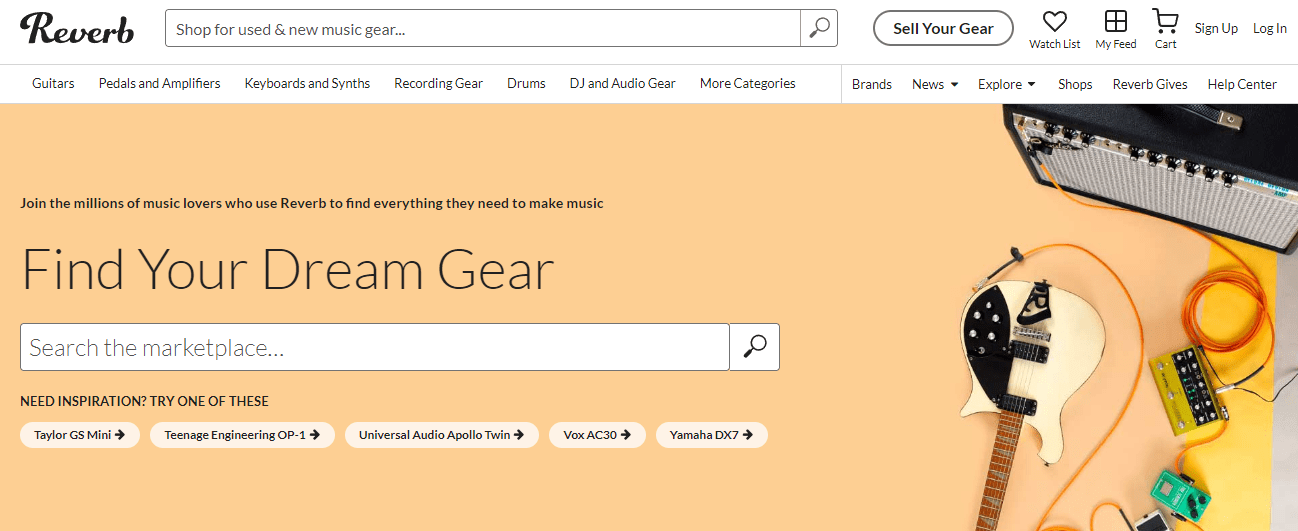
Task: Focus the Search the marketplace field
Action: tap(375, 347)
